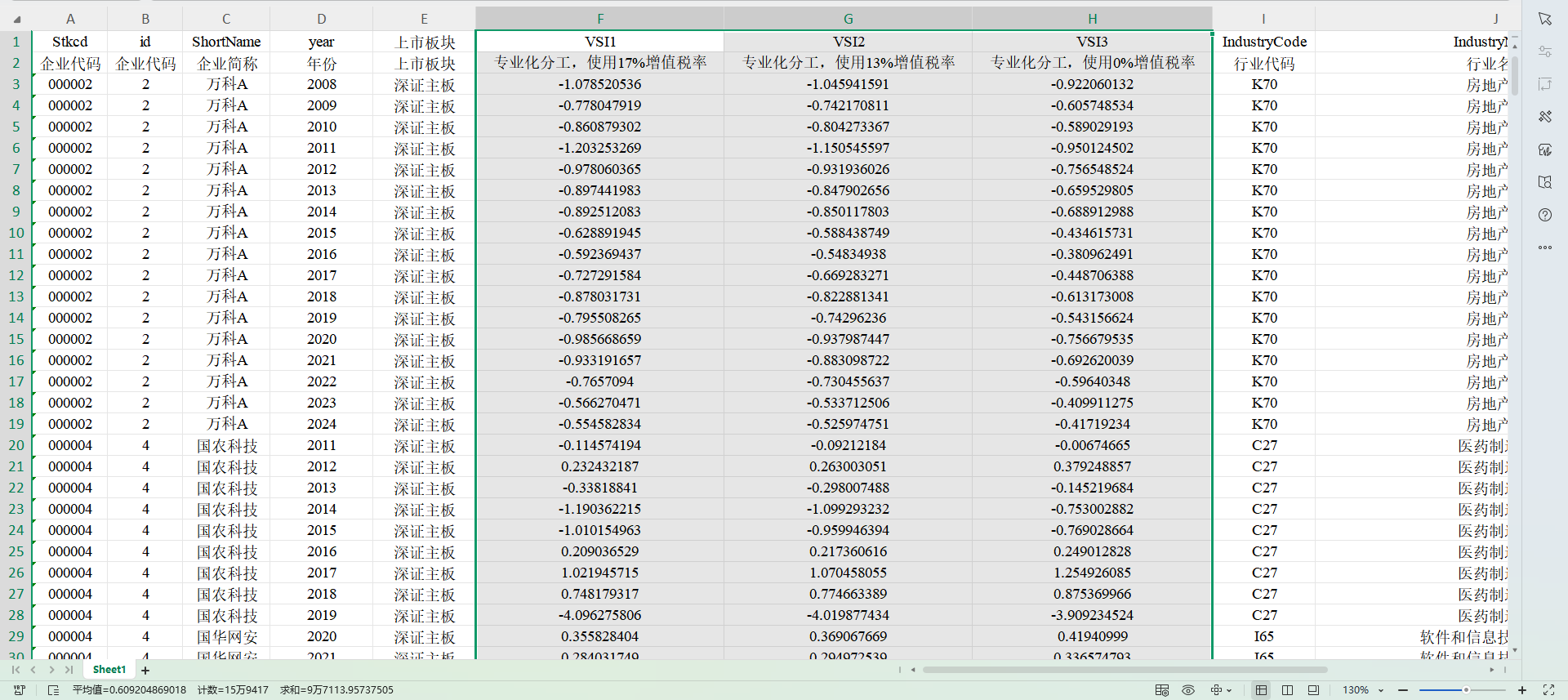Click the zoom out minus button
1568x700 pixels.
coord(1403,690)
